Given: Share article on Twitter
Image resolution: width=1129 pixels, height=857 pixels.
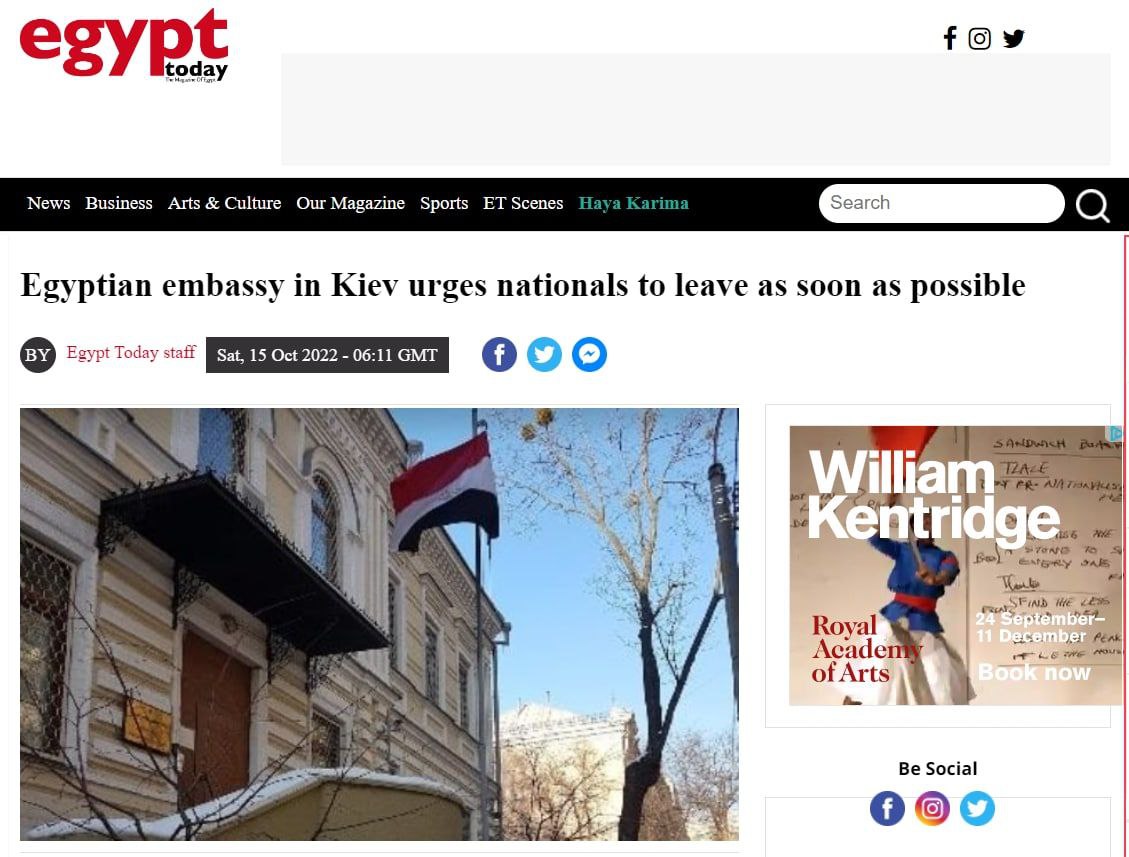Looking at the screenshot, I should 544,354.
